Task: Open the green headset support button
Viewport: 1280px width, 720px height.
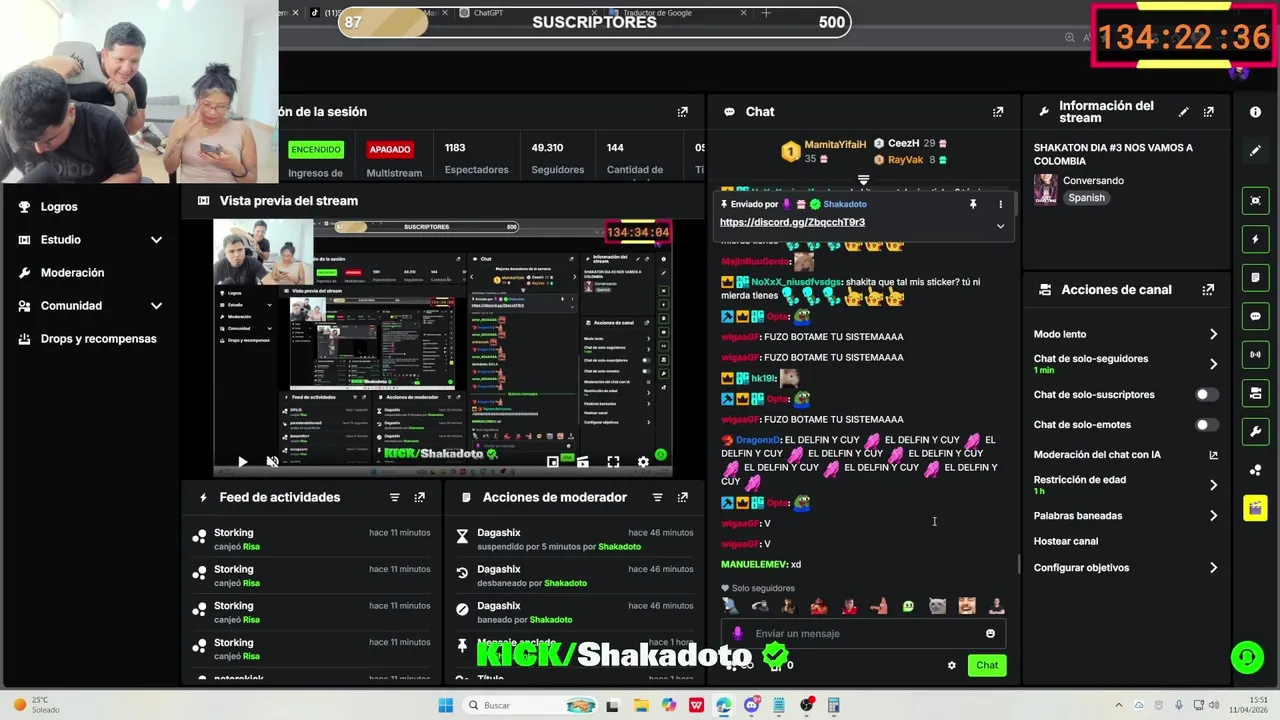Action: [x=1247, y=657]
